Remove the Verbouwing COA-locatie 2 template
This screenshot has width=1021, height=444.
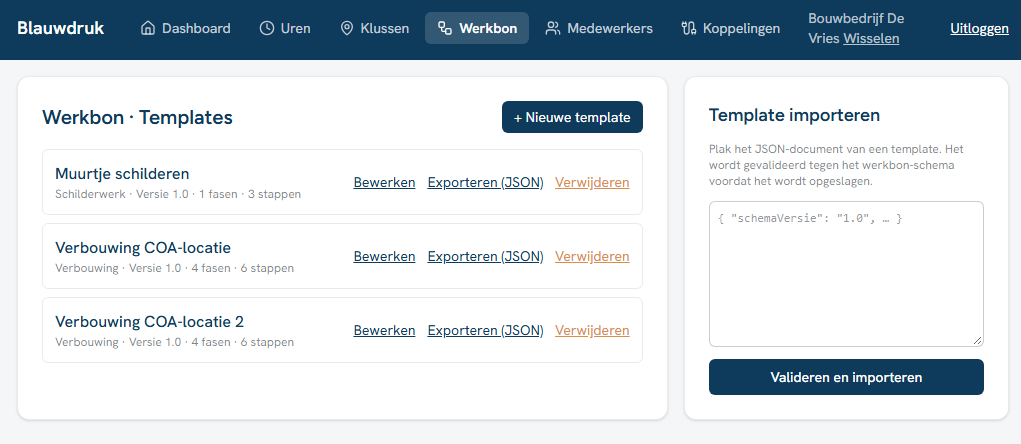592,331
